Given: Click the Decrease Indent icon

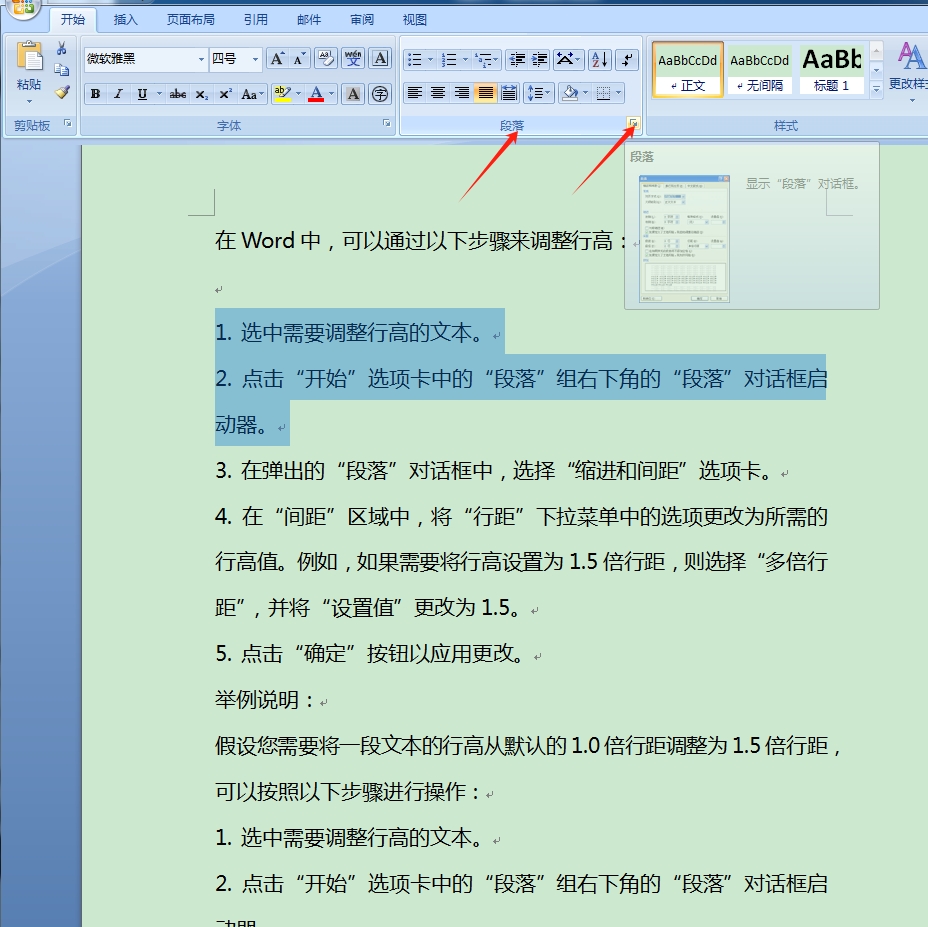Looking at the screenshot, I should pos(517,59).
